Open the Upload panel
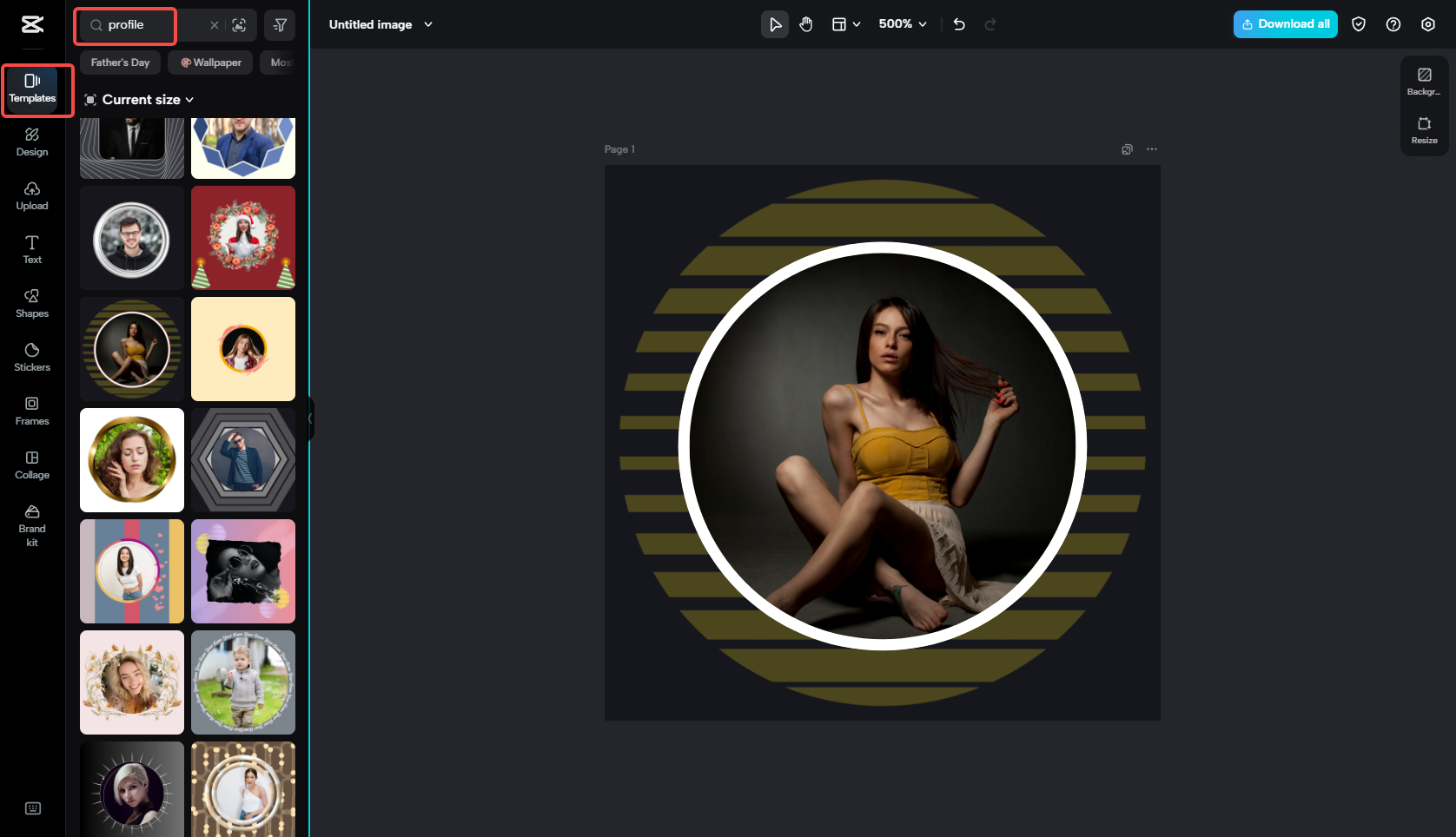 coord(31,196)
